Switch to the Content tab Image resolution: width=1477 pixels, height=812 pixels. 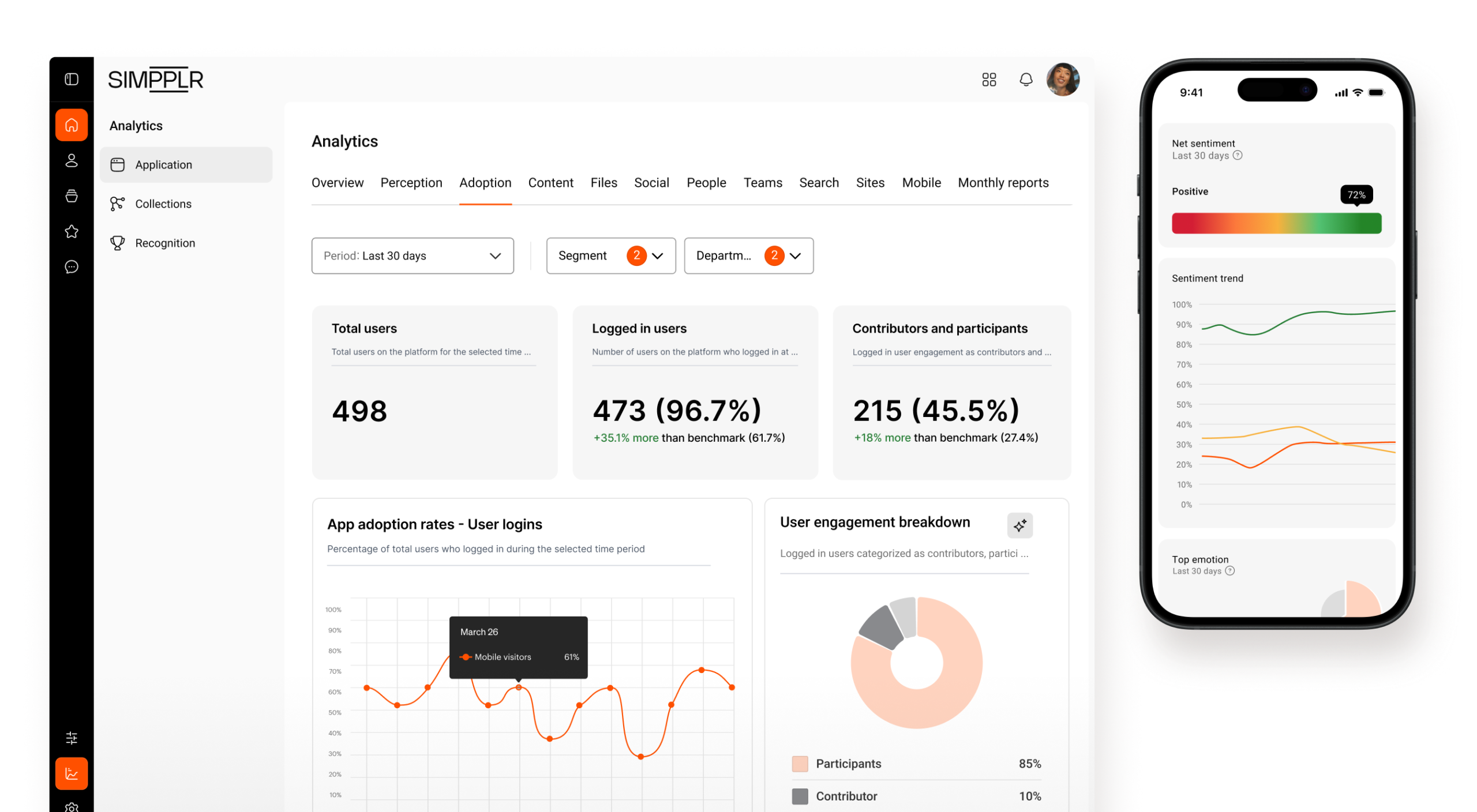tap(550, 183)
